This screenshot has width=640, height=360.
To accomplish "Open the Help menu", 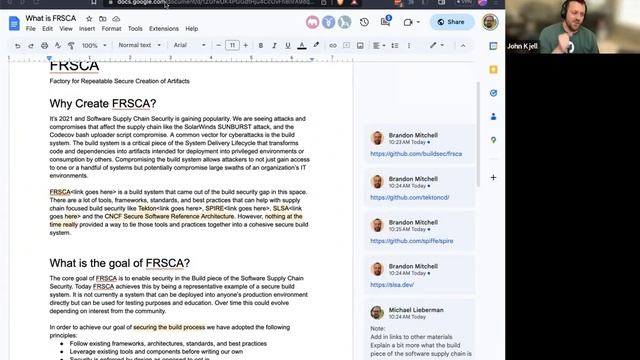I will [192, 29].
